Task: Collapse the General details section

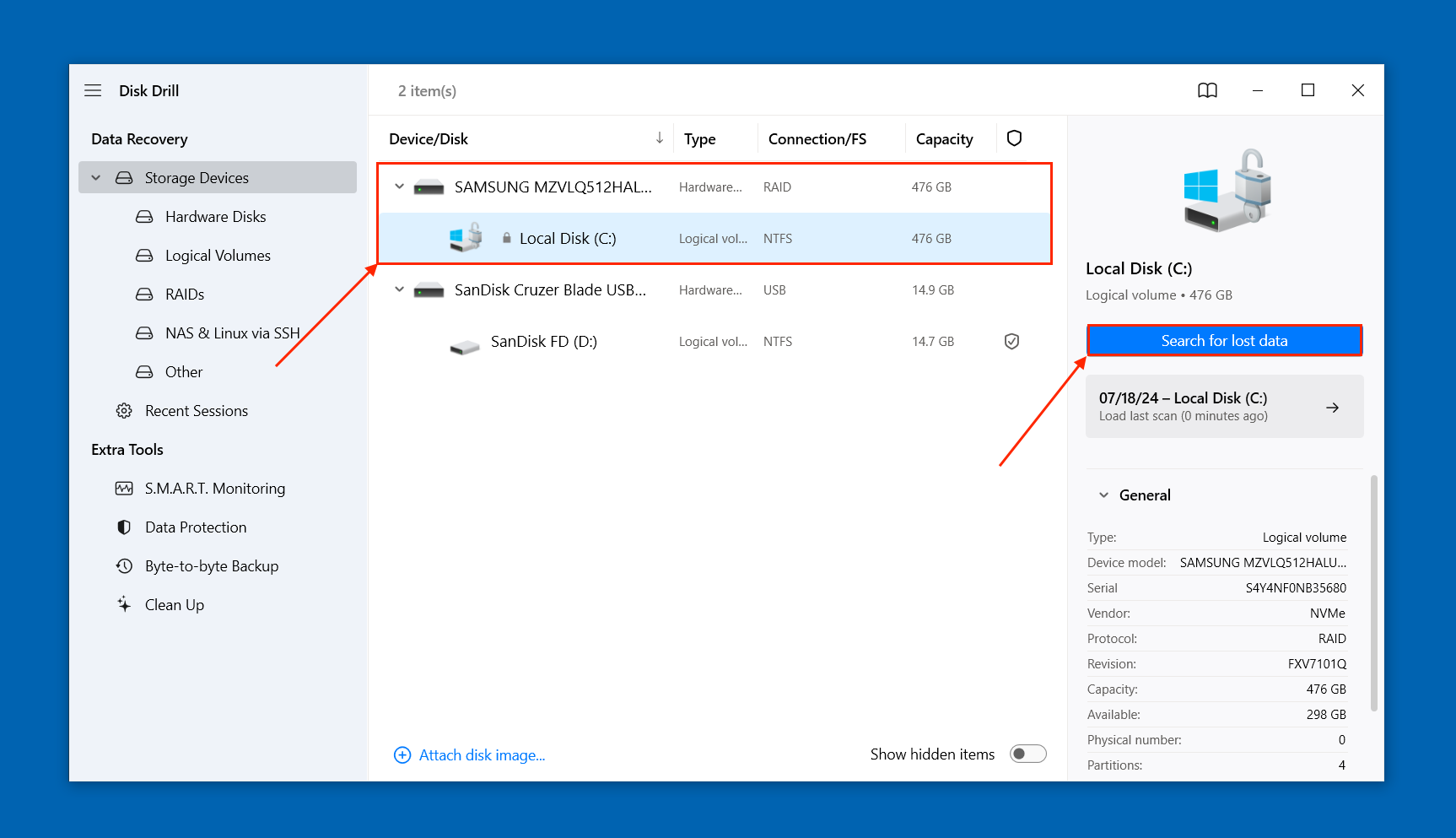Action: coord(1103,495)
